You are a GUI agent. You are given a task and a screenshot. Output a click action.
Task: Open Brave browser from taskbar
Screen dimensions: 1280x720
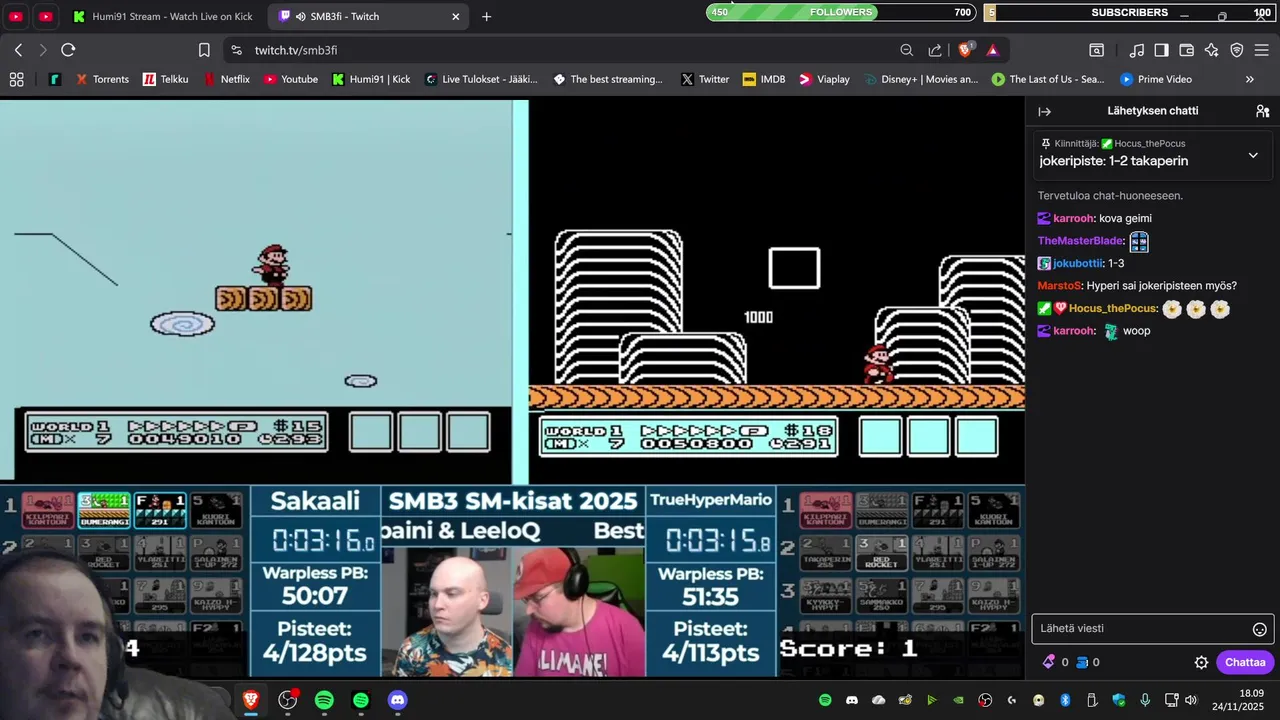click(x=251, y=700)
